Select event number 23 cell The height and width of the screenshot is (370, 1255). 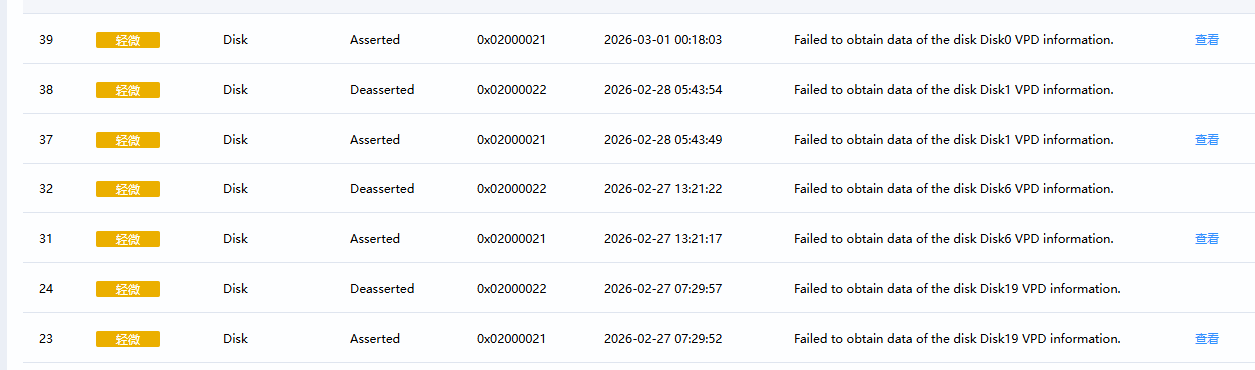46,339
